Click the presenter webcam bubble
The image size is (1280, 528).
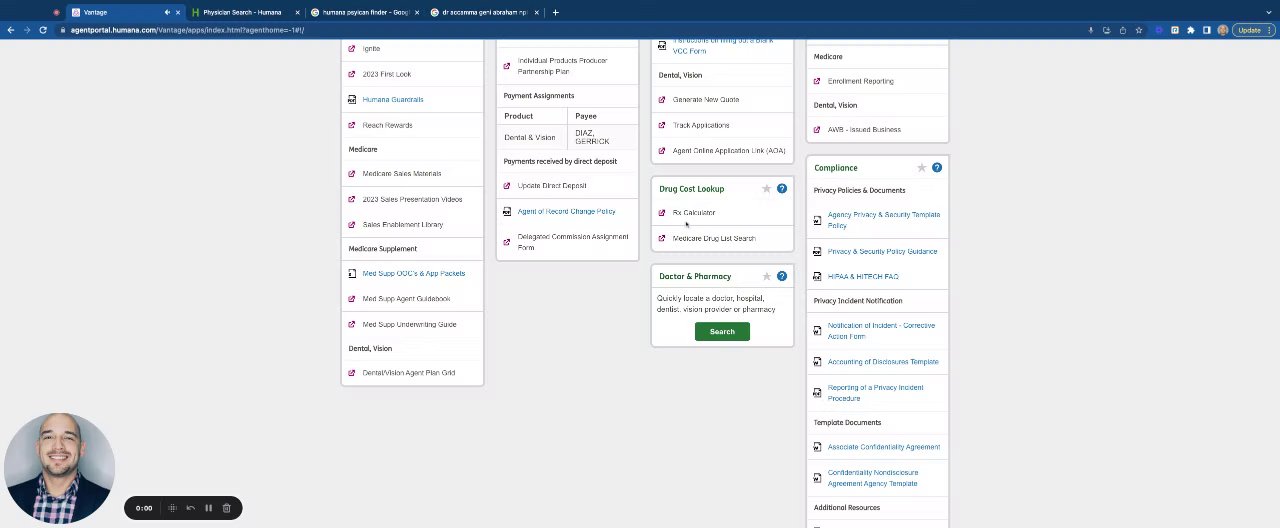[59, 468]
